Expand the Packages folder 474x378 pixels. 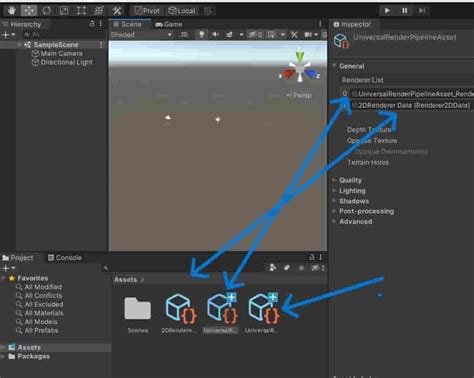pos(3,356)
